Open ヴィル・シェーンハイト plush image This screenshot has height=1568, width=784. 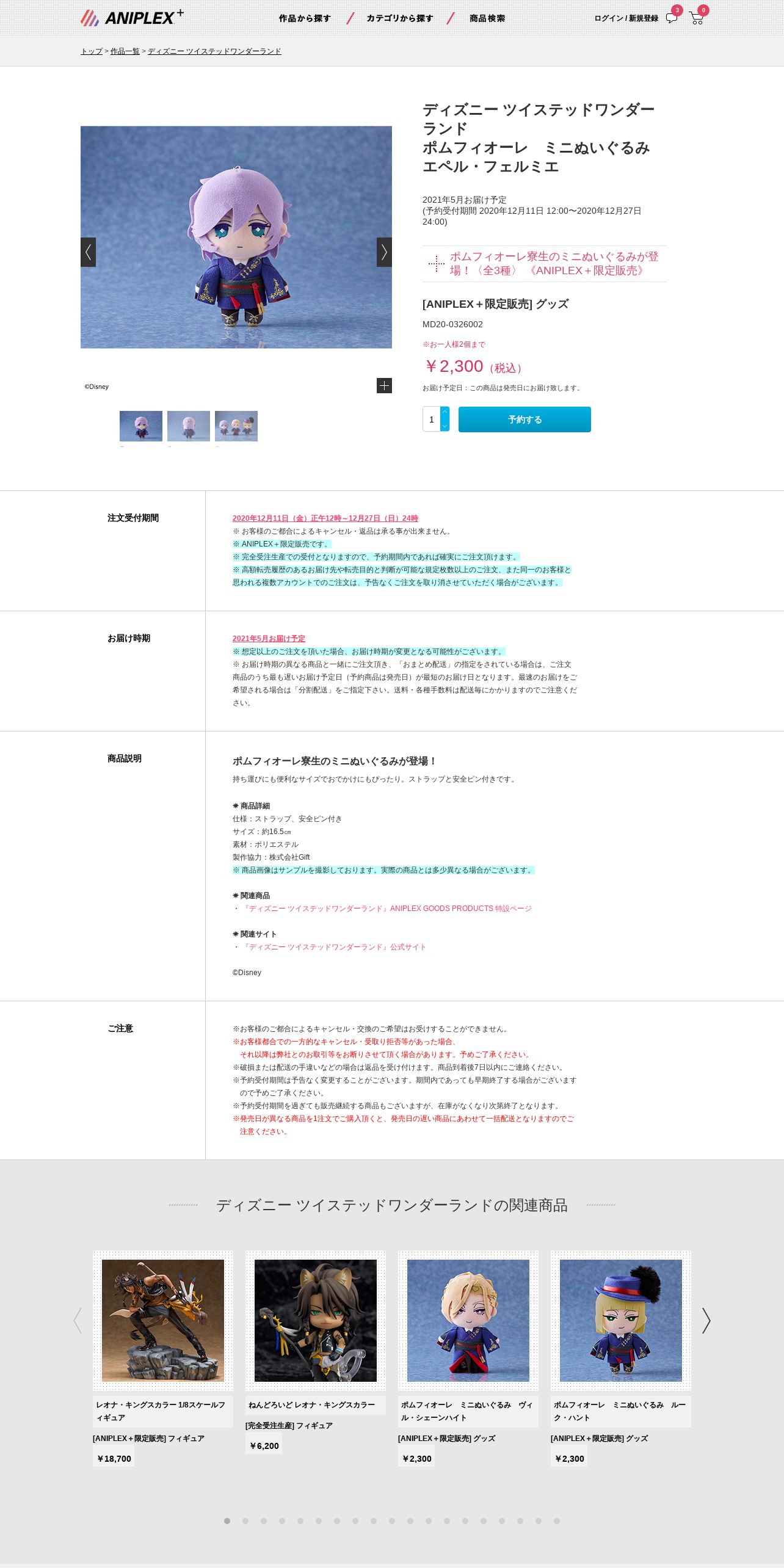(x=468, y=1321)
